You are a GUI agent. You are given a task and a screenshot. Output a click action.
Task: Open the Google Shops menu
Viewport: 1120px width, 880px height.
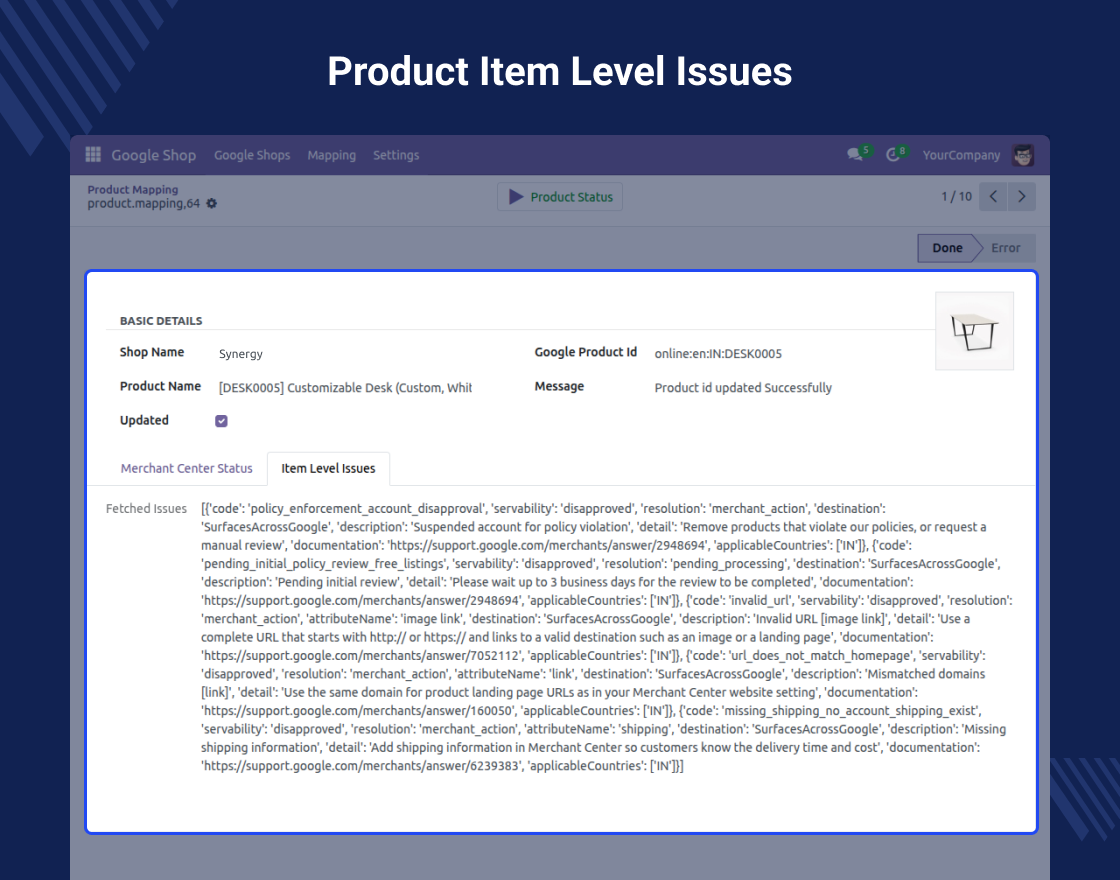click(252, 155)
